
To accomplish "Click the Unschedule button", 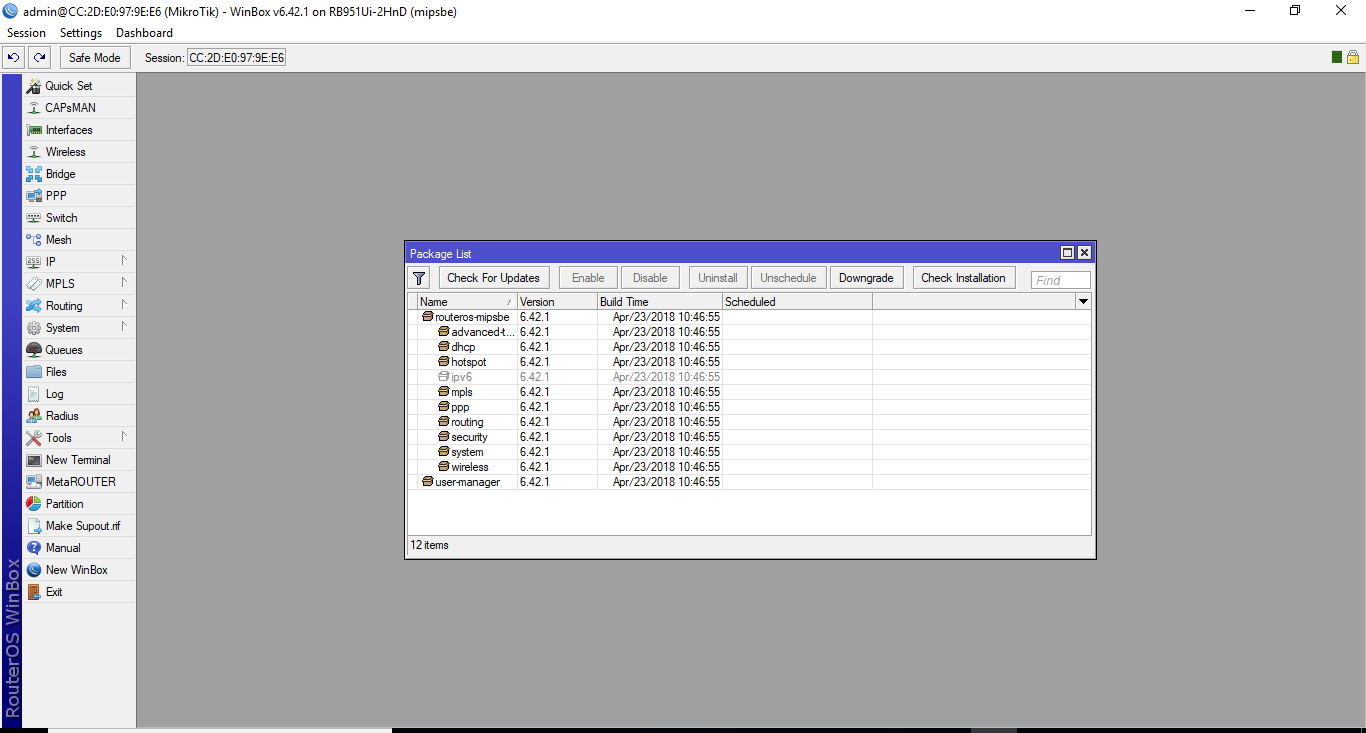I will click(x=788, y=278).
